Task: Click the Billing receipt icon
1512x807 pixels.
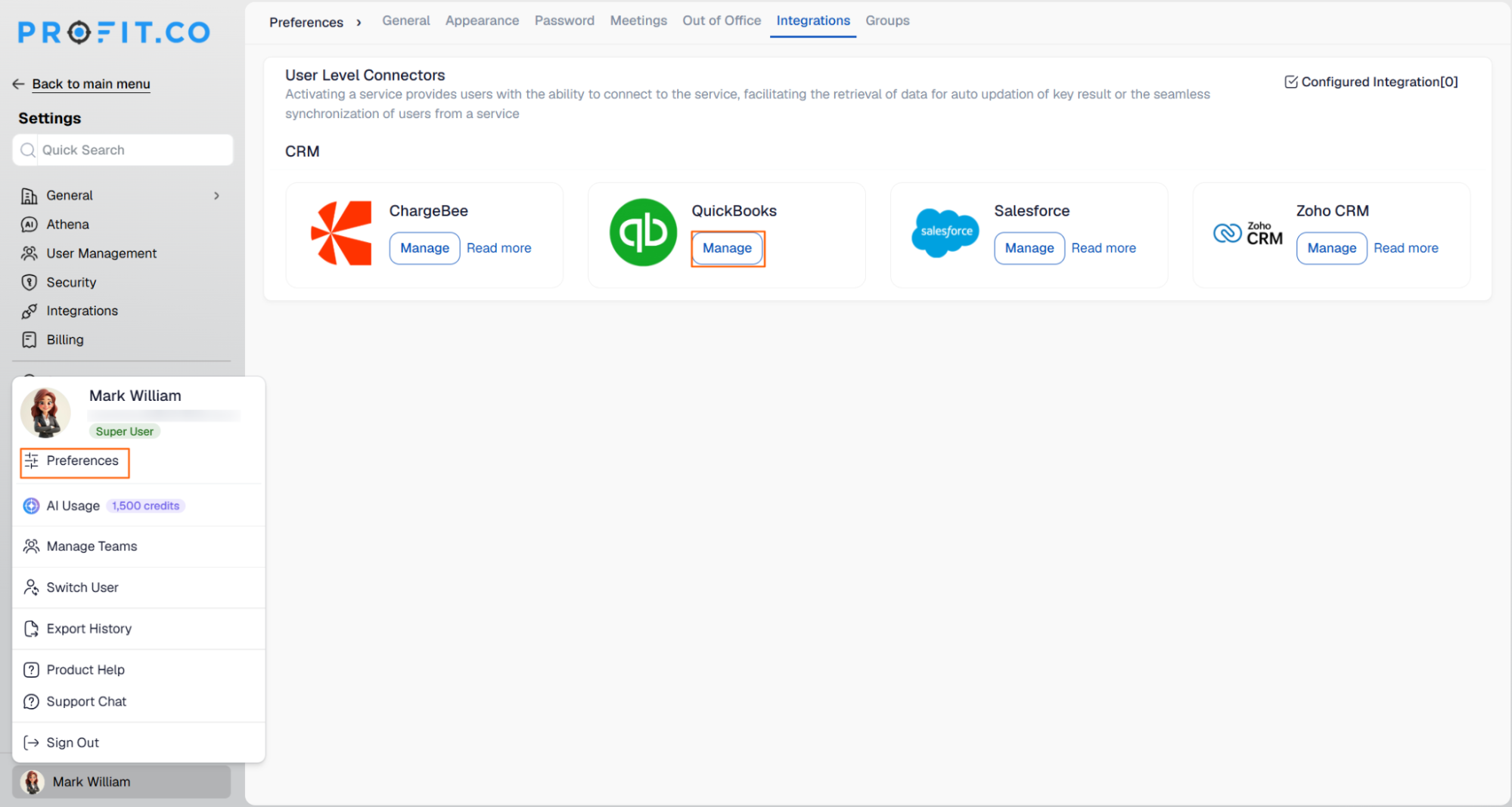Action: tap(29, 340)
